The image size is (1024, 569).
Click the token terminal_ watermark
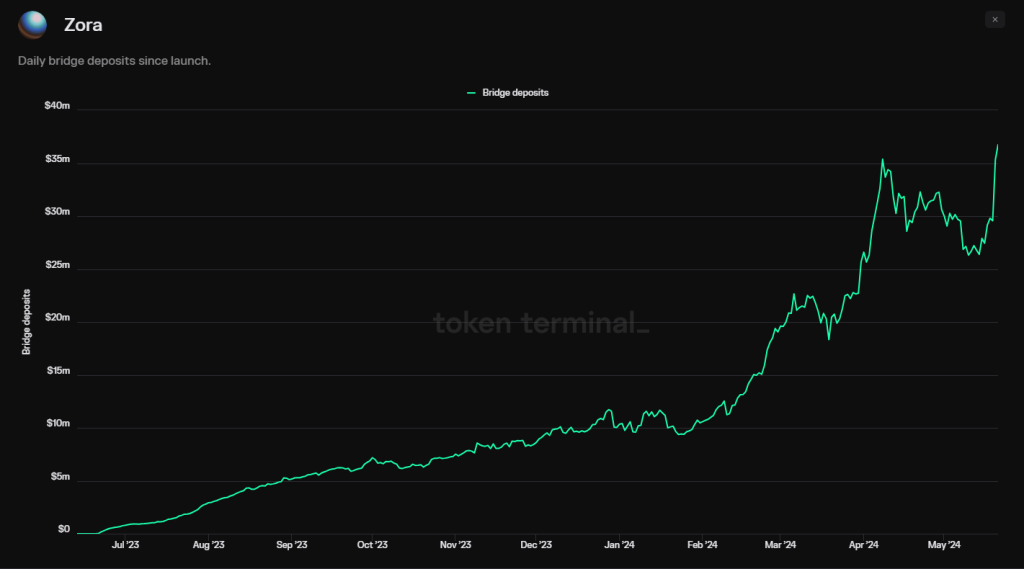pyautogui.click(x=540, y=323)
